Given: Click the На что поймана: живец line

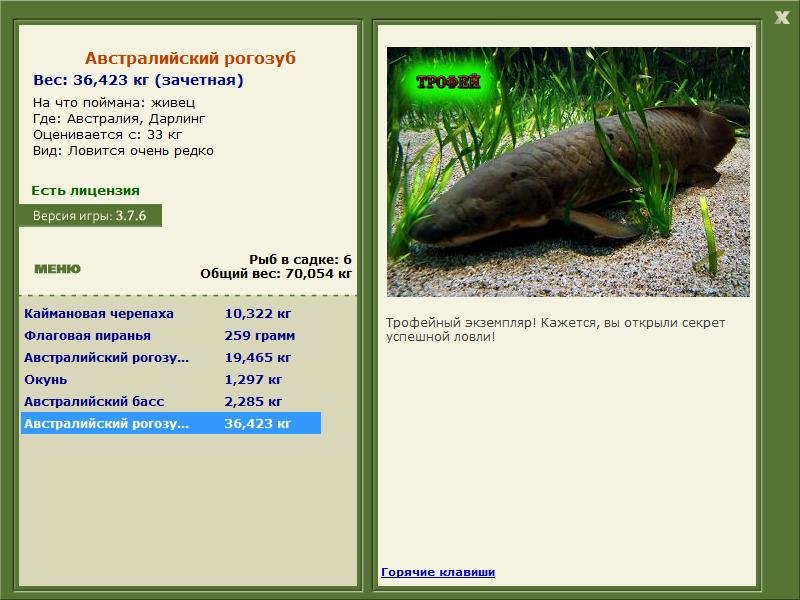Looking at the screenshot, I should [x=114, y=103].
